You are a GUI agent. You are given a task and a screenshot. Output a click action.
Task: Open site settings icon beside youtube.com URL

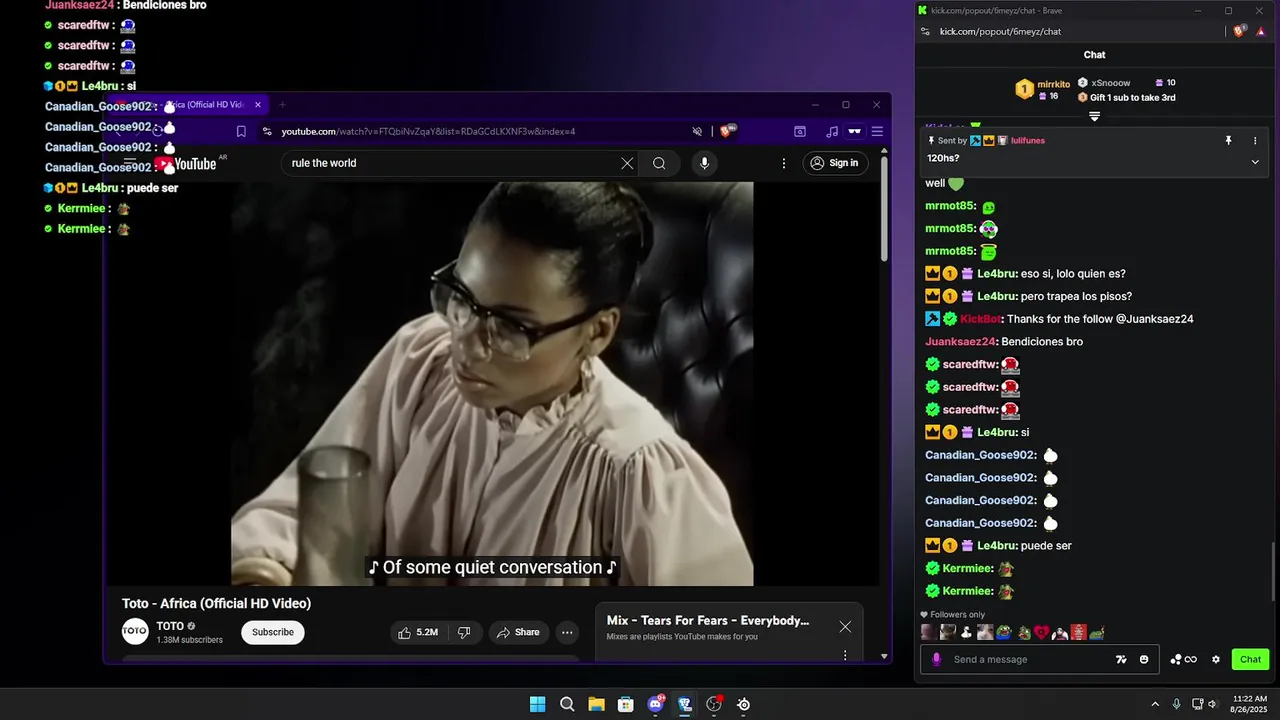click(267, 132)
